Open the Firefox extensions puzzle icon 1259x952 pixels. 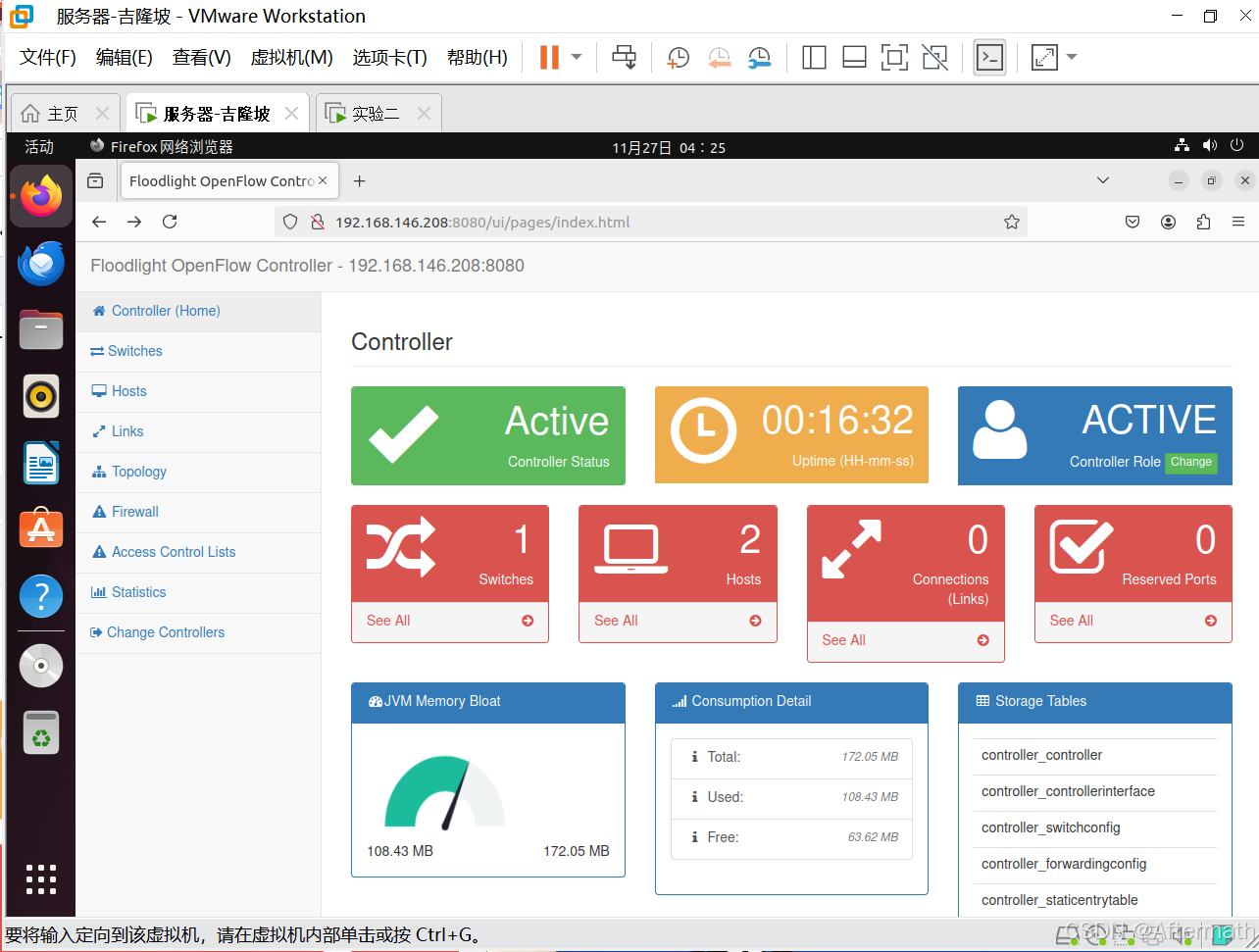[x=1203, y=223]
